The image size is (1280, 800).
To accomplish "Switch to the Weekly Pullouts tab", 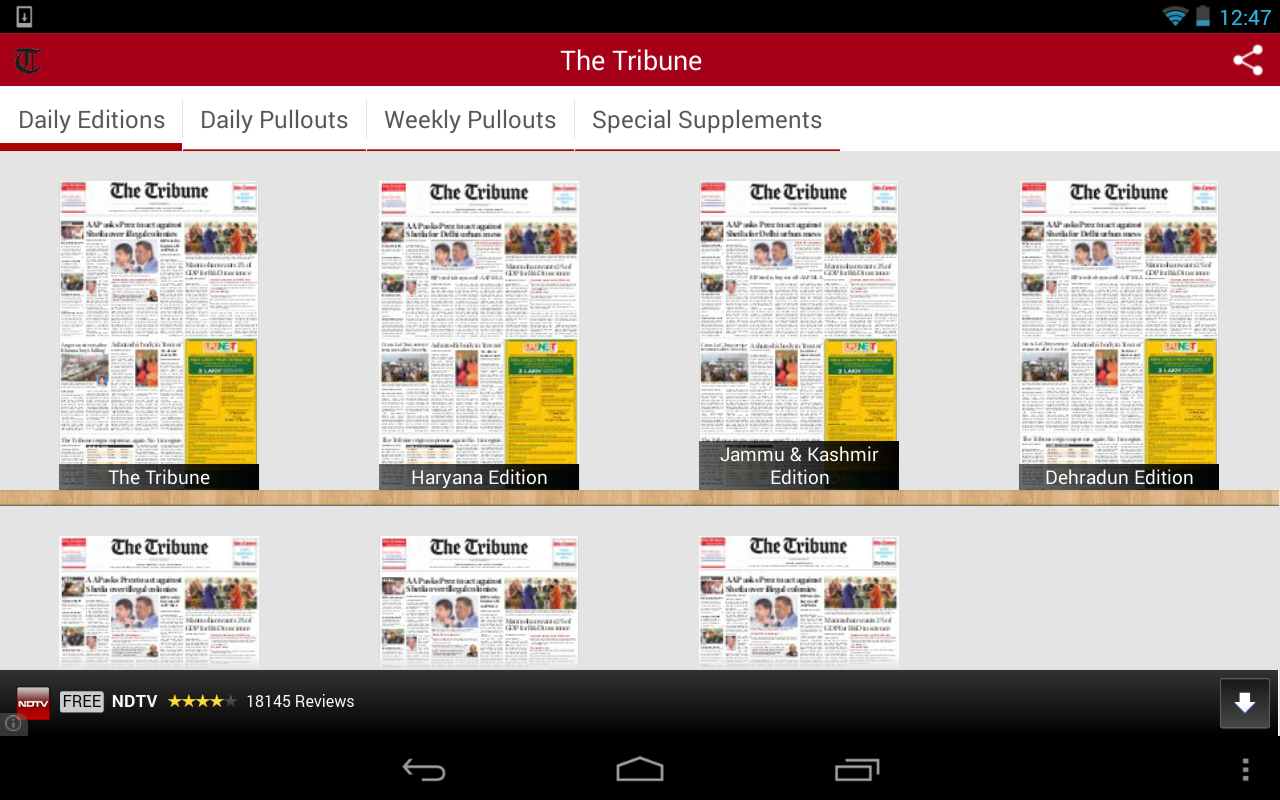I will 470,120.
